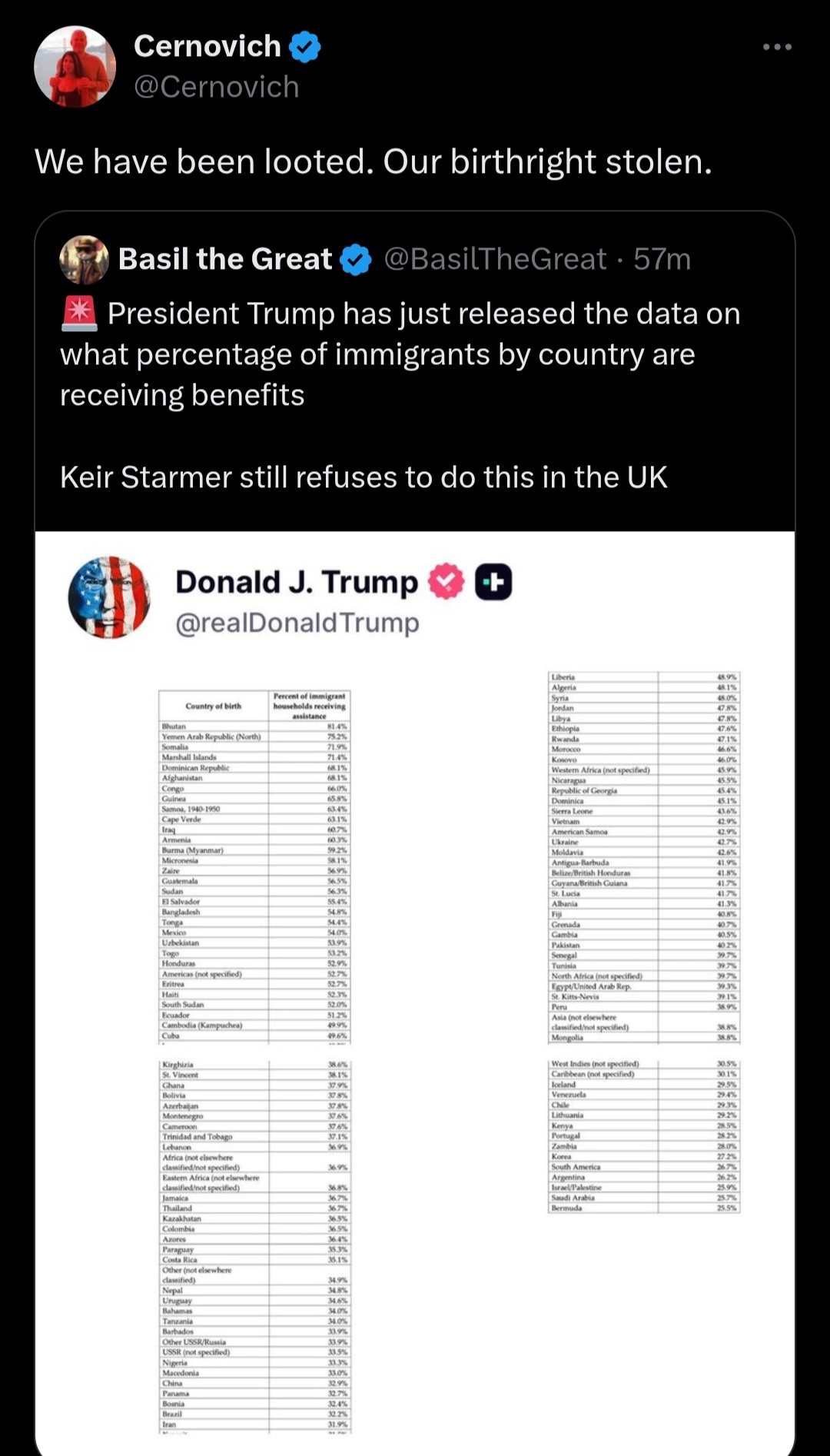The image size is (830, 1456).
Task: Click the Donald J. Trump flag avatar
Action: tap(109, 597)
